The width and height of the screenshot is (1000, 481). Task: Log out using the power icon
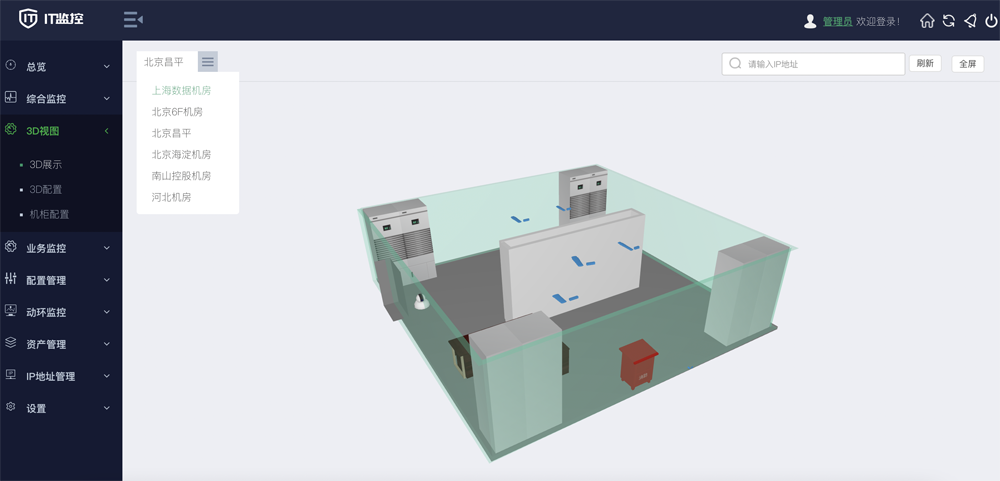tap(990, 20)
